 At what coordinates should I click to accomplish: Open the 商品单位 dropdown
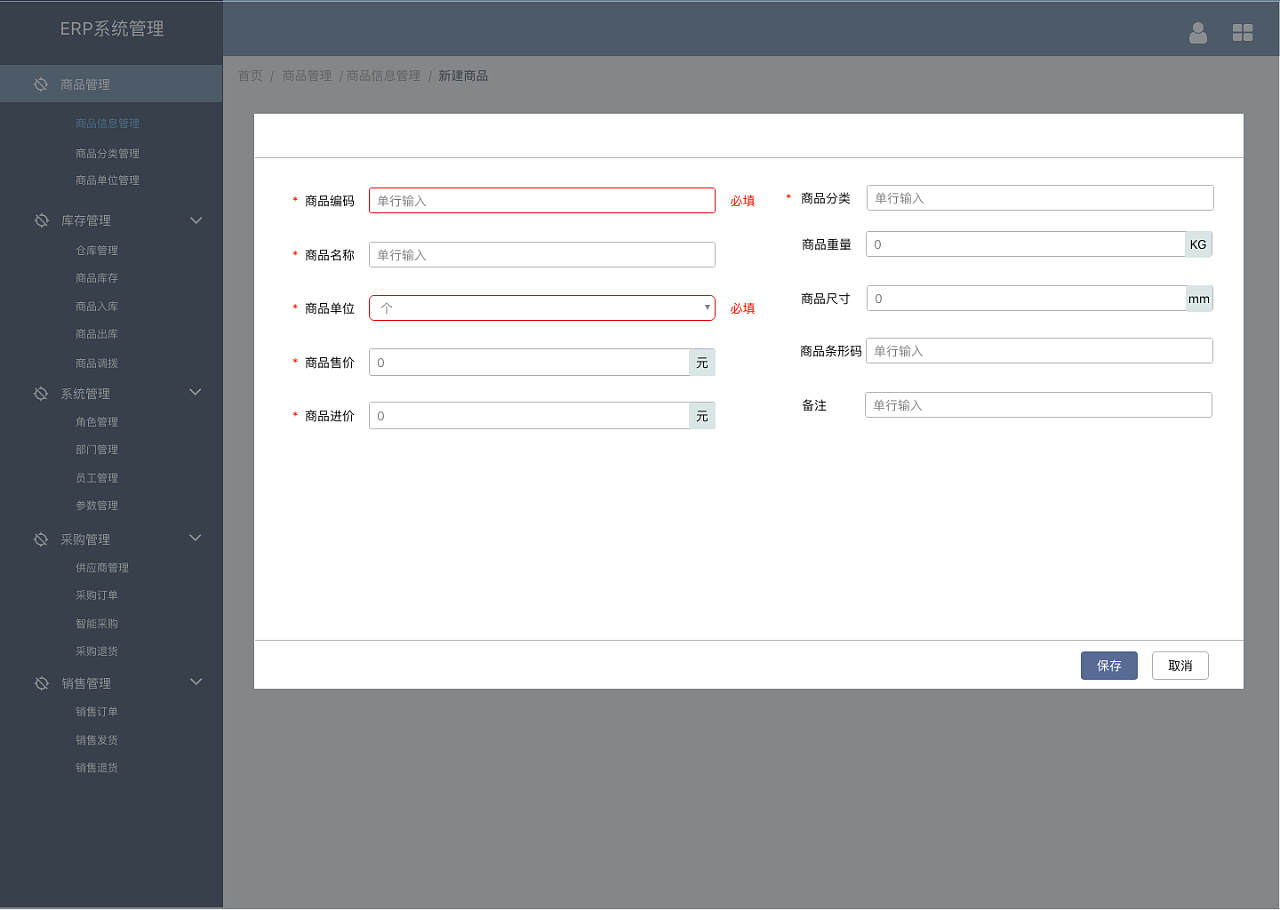coord(542,308)
